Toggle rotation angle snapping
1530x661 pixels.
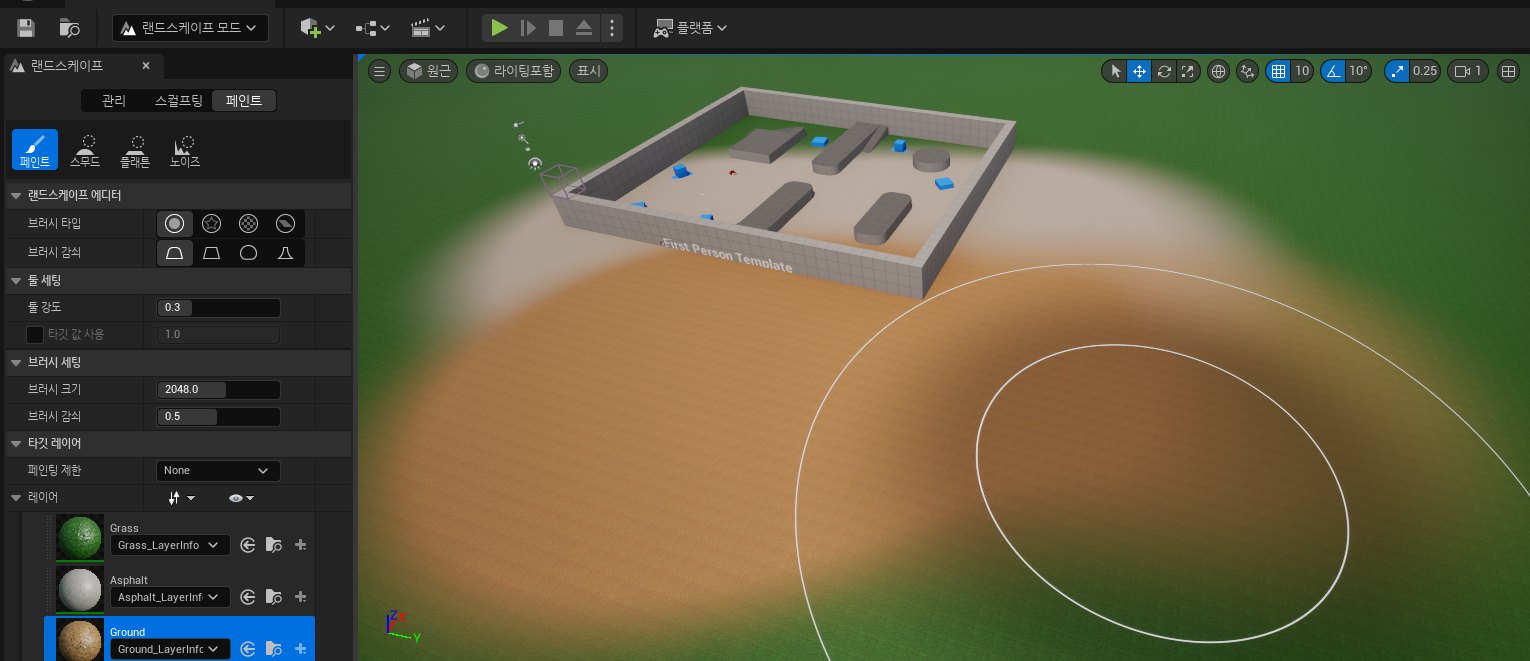[x=1333, y=71]
